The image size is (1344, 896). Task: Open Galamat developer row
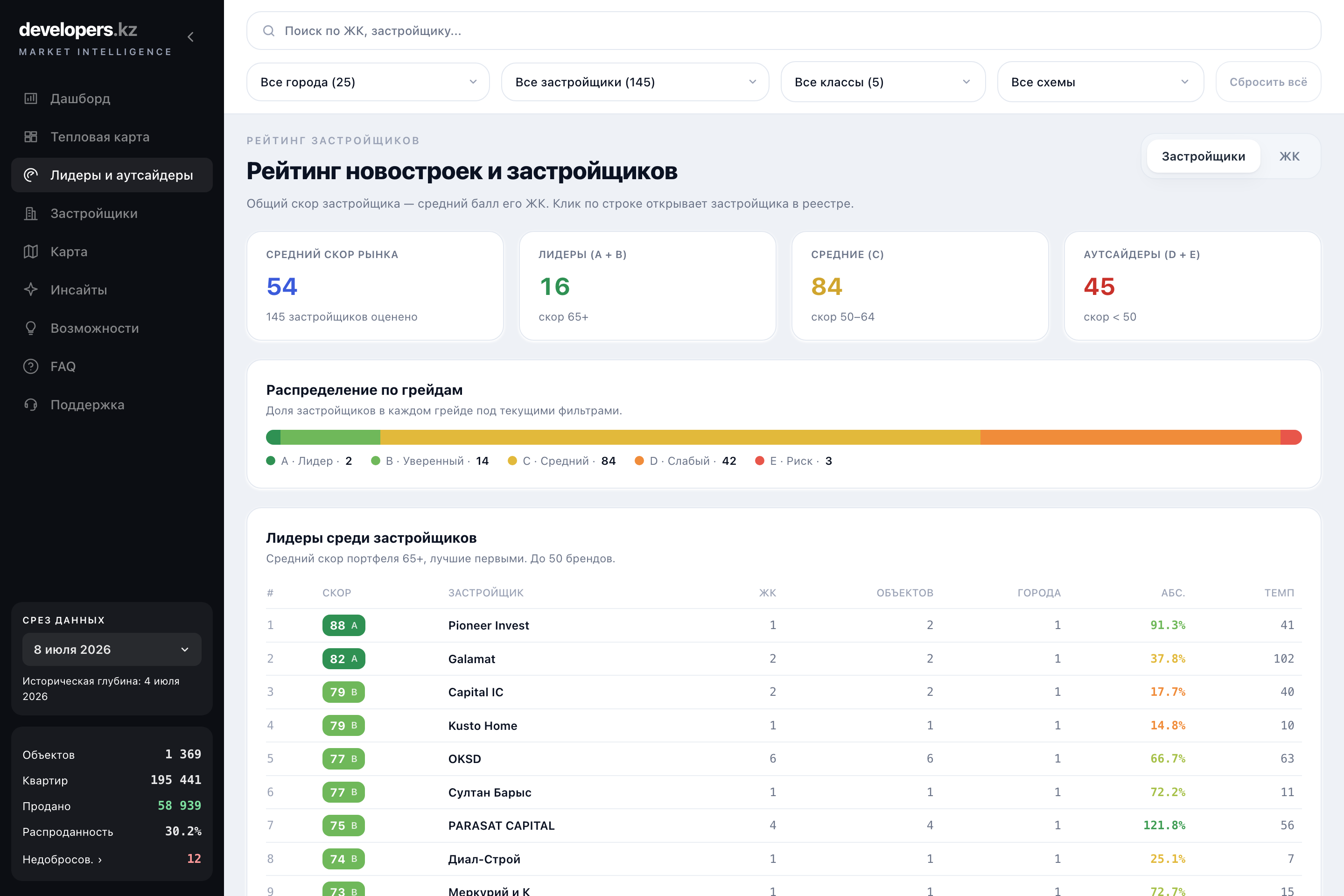[x=784, y=658]
